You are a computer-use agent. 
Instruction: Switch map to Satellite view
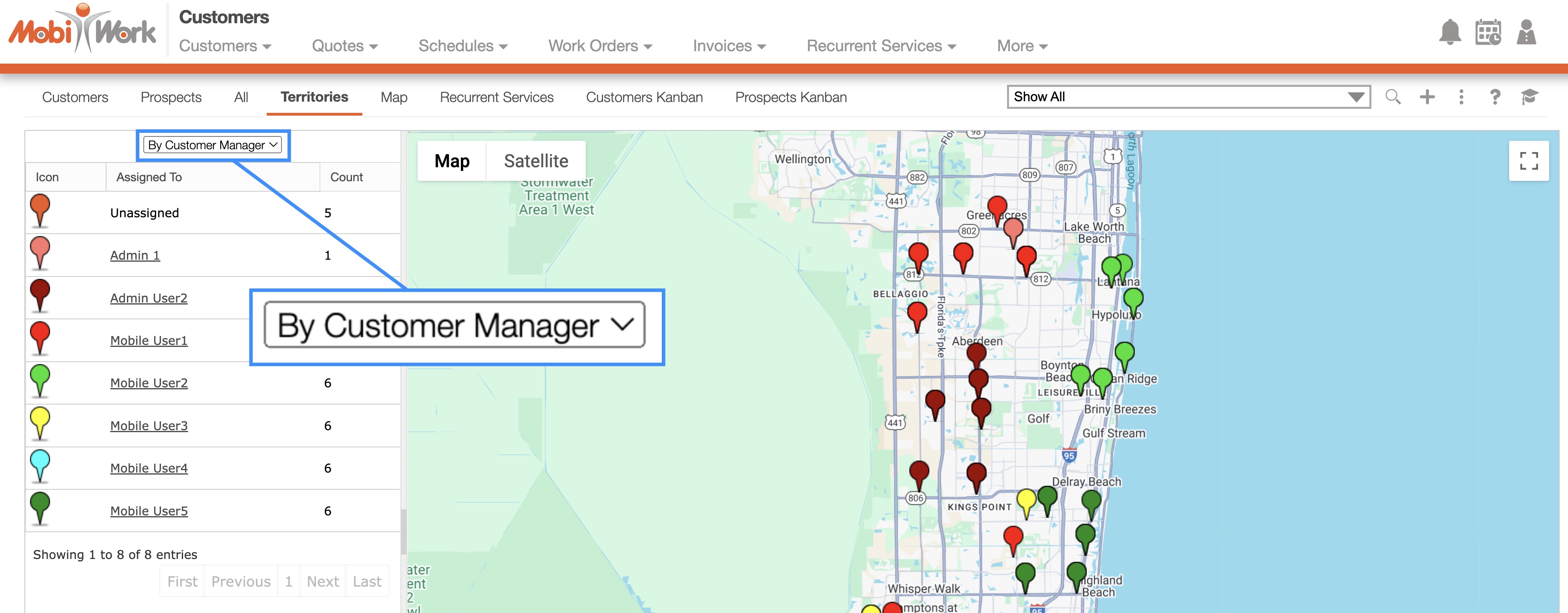tap(536, 161)
